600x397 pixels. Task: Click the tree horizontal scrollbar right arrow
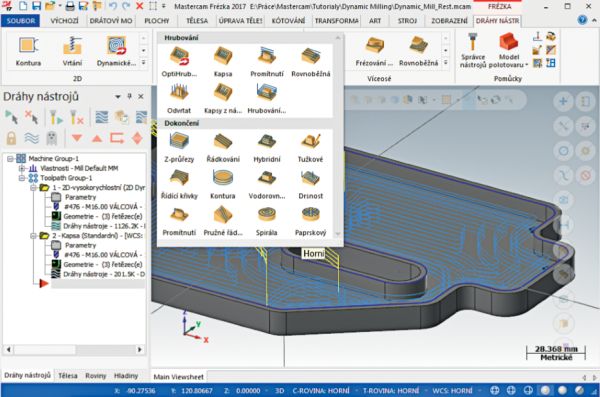tap(140, 350)
